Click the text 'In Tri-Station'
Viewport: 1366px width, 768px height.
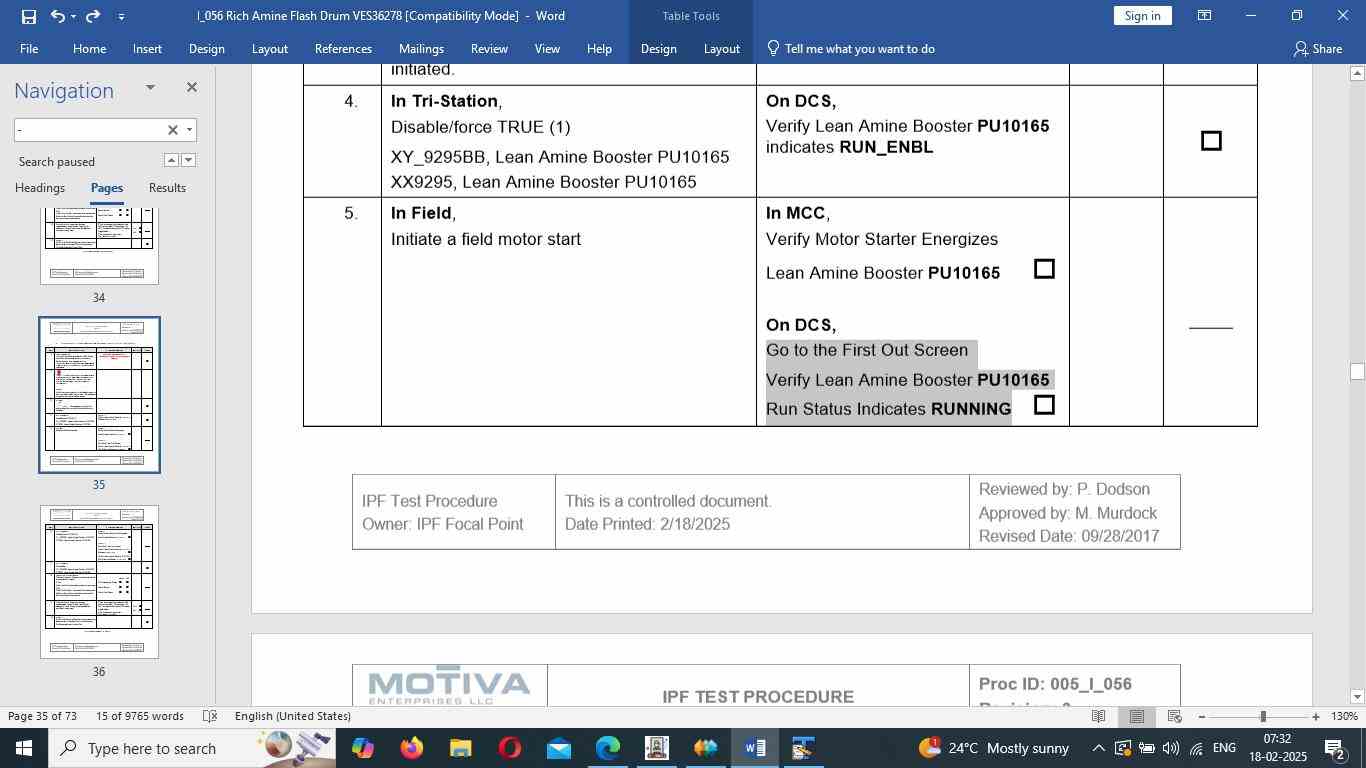(444, 101)
